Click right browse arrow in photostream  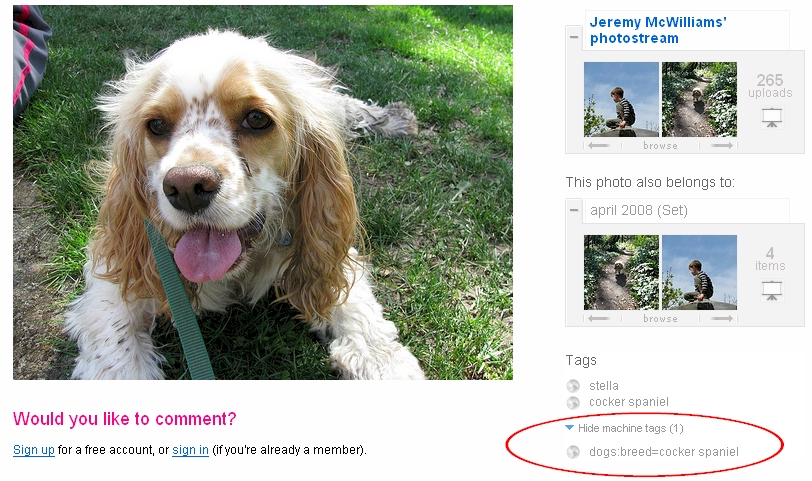[x=722, y=145]
